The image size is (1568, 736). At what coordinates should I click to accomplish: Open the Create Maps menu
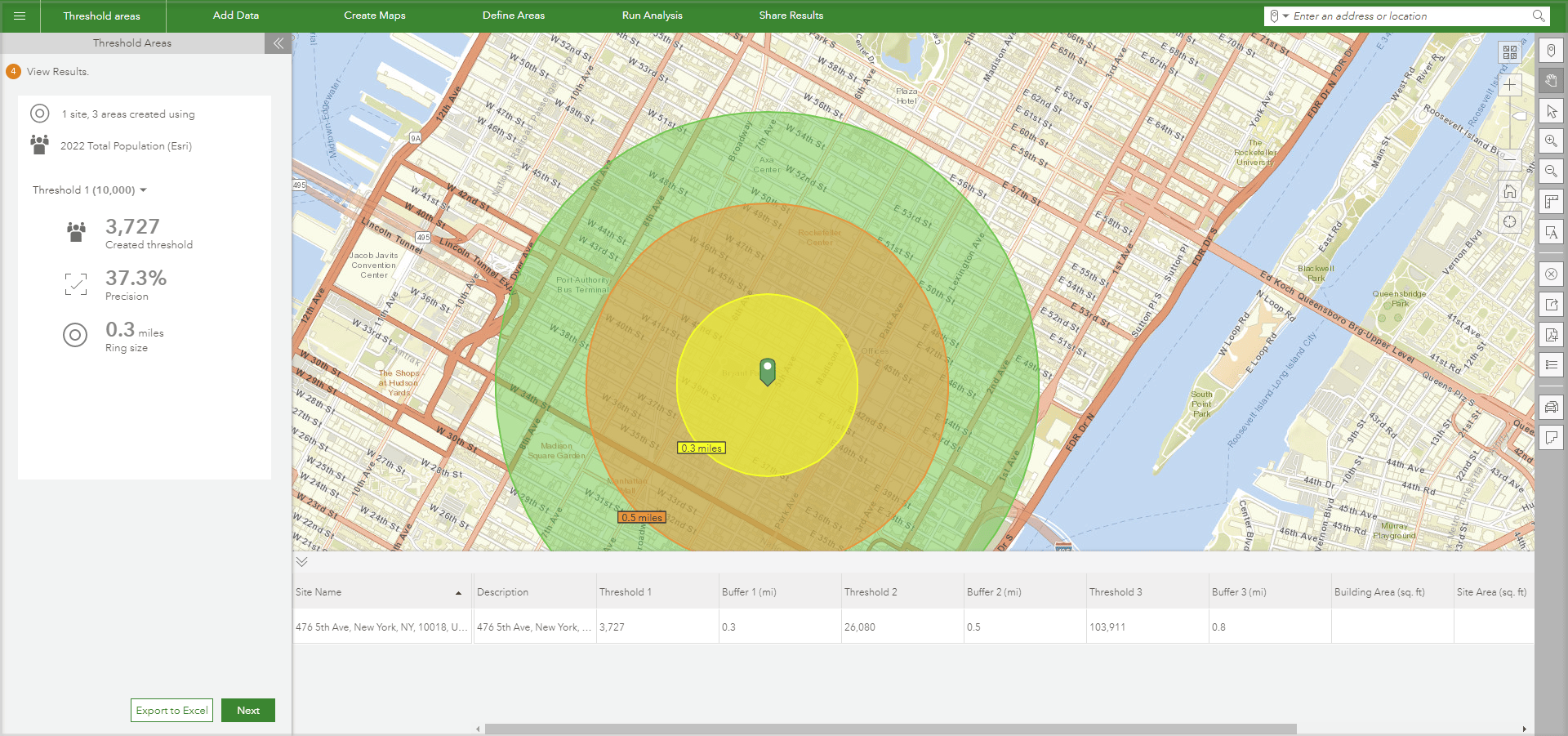[375, 16]
